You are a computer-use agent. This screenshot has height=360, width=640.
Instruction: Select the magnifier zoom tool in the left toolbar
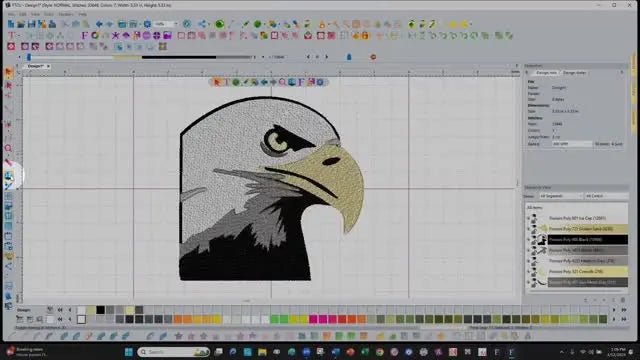tap(9, 149)
